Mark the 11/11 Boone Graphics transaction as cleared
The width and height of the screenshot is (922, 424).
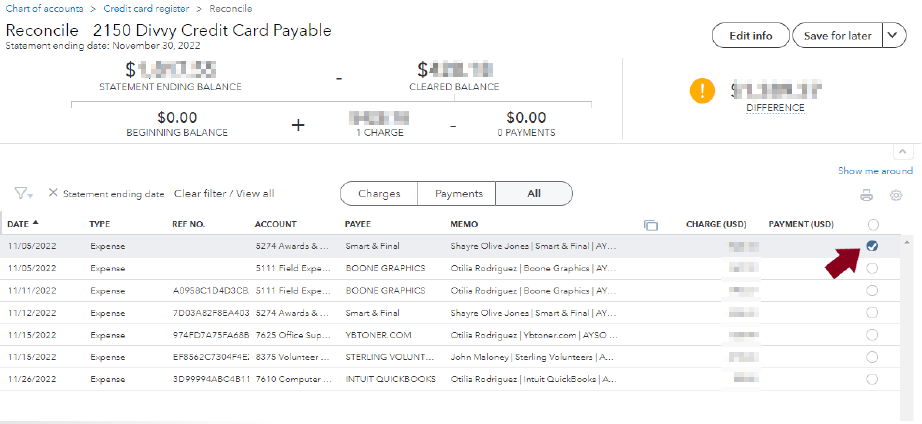(x=872, y=290)
